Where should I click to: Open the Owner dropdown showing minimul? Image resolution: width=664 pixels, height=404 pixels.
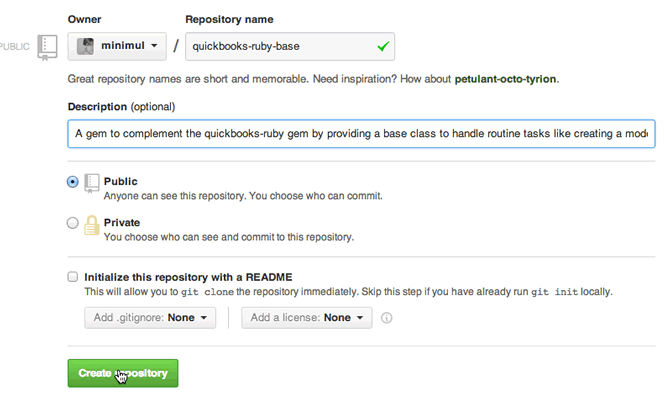(117, 46)
